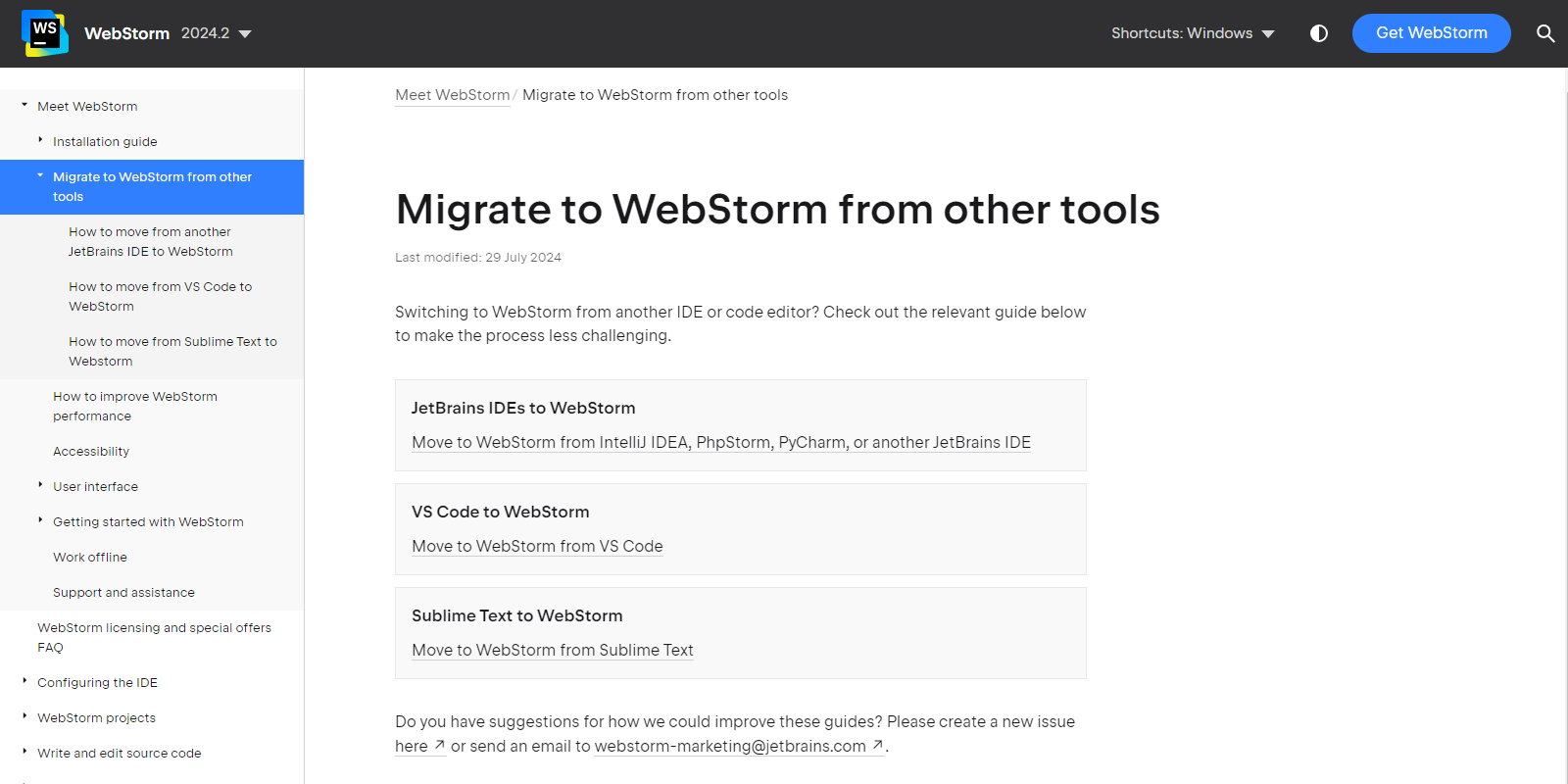This screenshot has width=1568, height=784.
Task: Open the Accessibility sidebar item
Action: (x=91, y=452)
